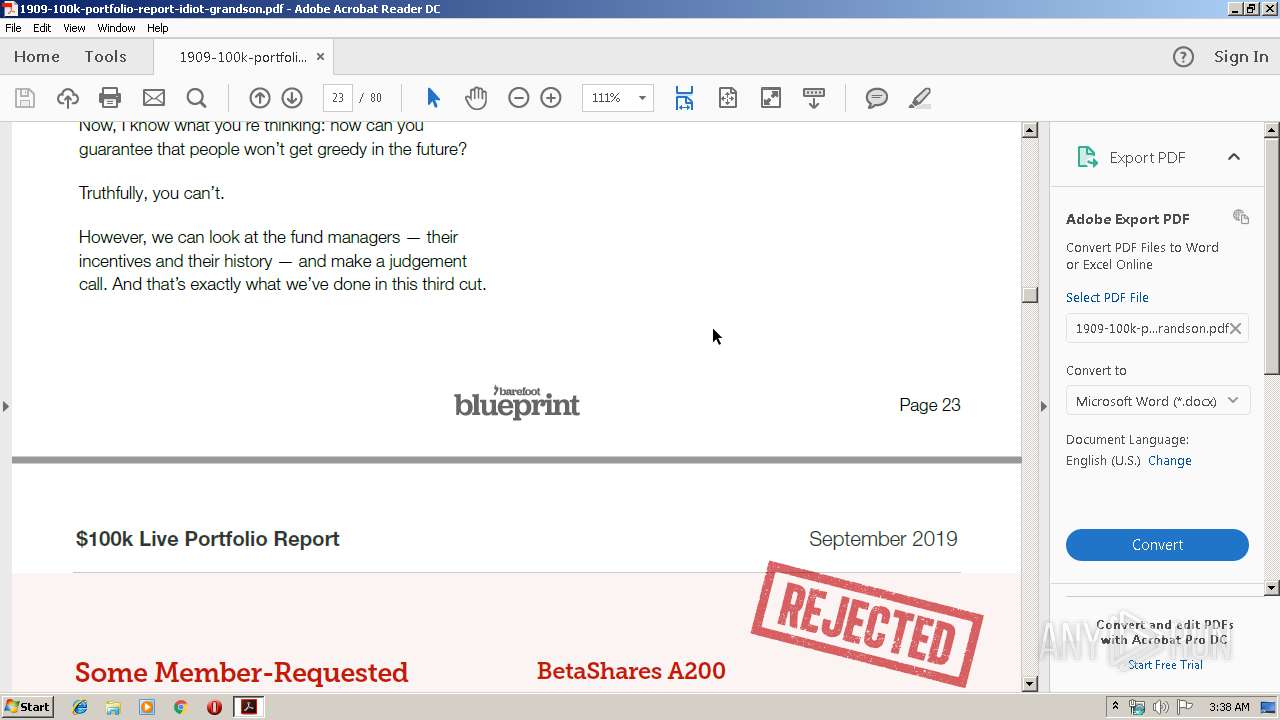Activate the selection arrow tool
The image size is (1280, 720).
click(433, 98)
